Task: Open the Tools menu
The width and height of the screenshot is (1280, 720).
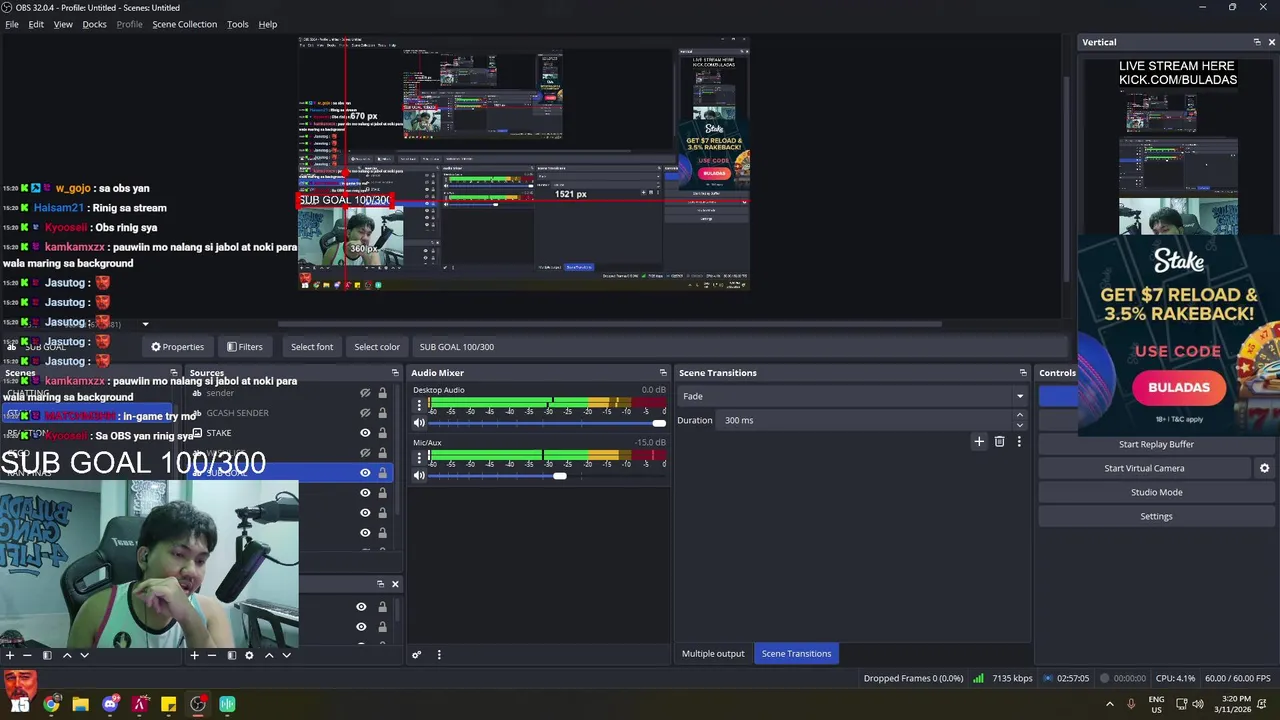Action: (237, 24)
